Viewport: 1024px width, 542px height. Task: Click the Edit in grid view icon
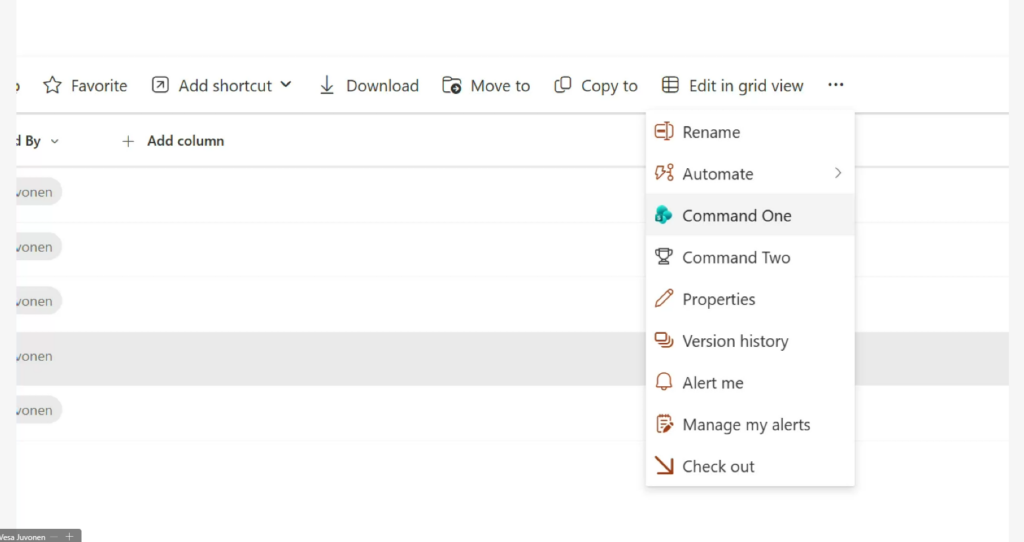click(671, 86)
